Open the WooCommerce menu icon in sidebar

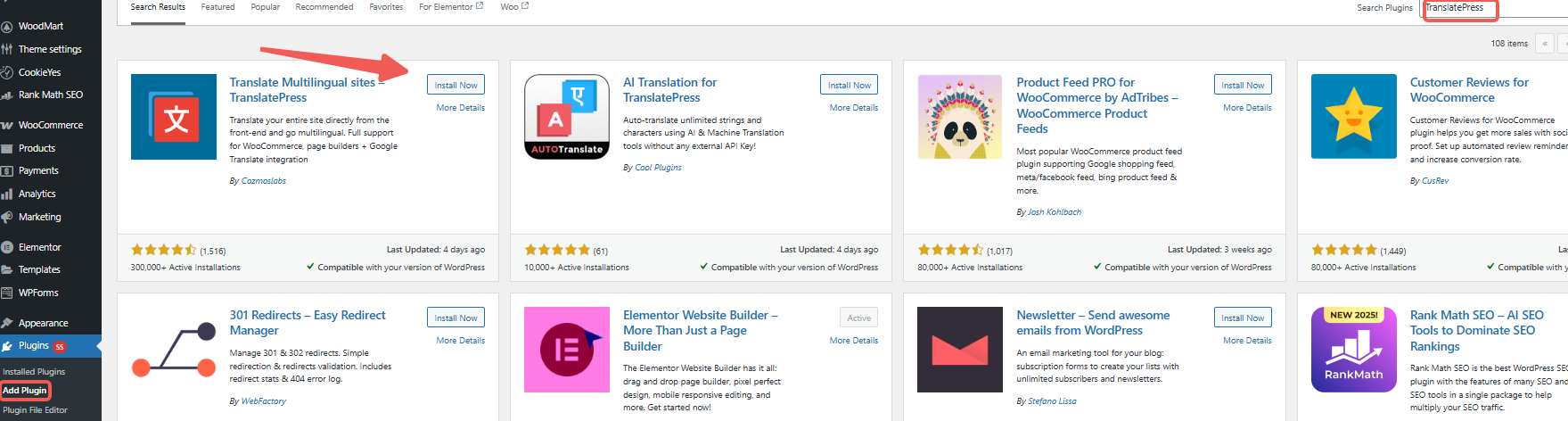pos(7,126)
